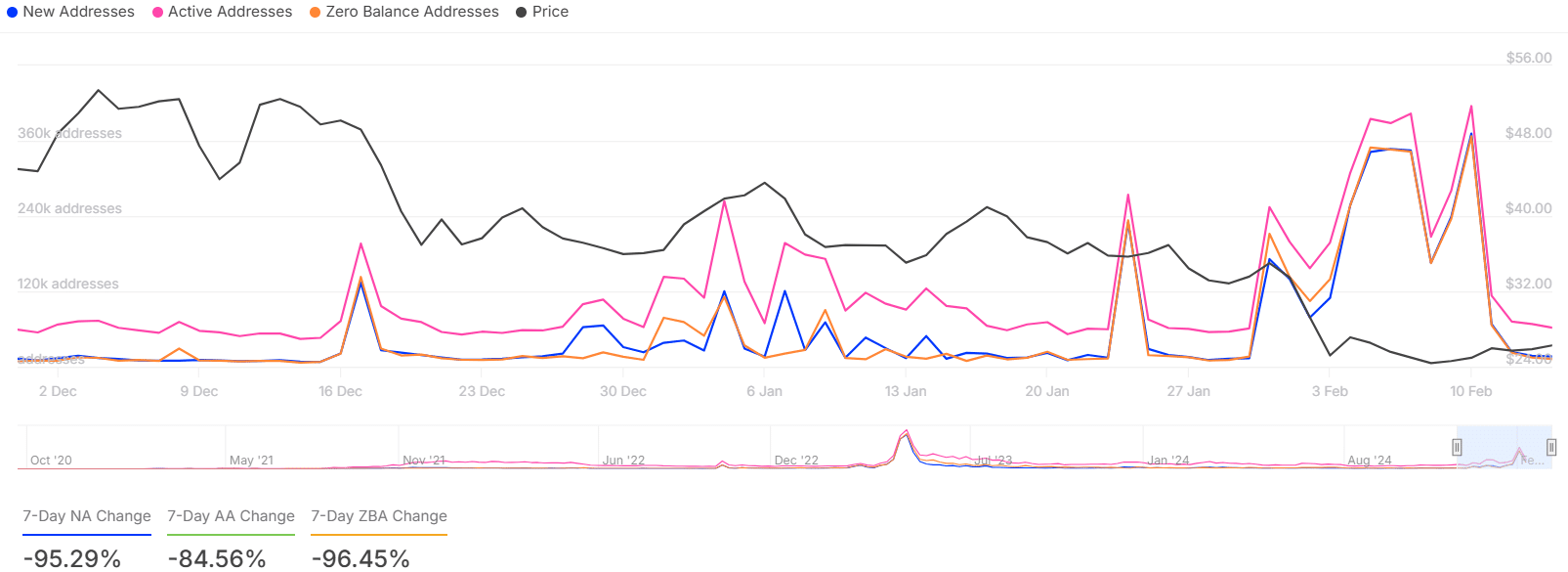Viewport: 1568px width, 572px height.
Task: Open the 7-Day ZBA Change tab
Action: [x=379, y=516]
